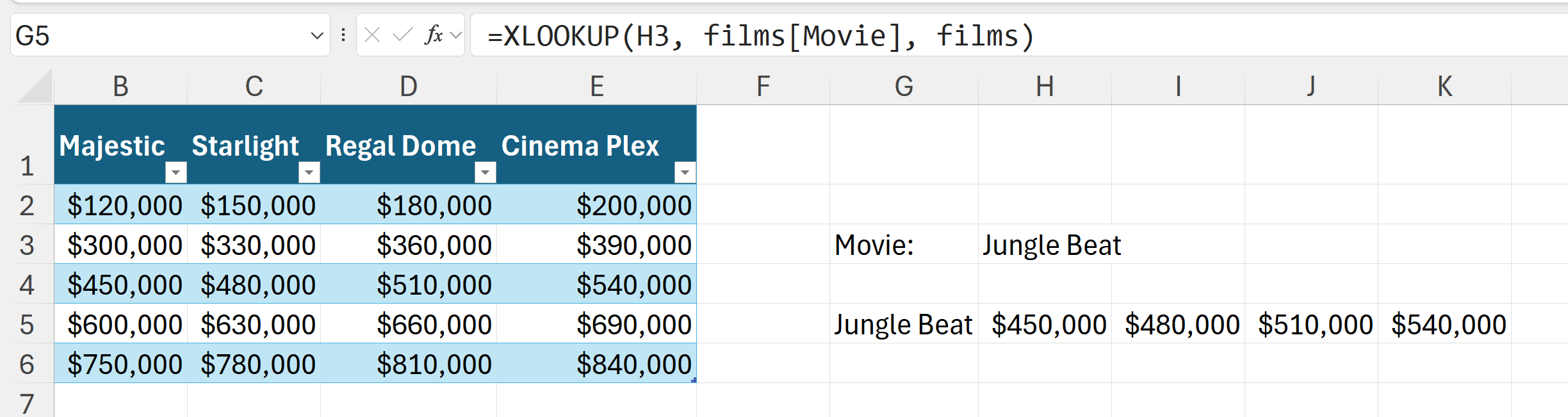Open the Name Box dropdown arrow
This screenshot has width=1568, height=417.
coord(316,36)
